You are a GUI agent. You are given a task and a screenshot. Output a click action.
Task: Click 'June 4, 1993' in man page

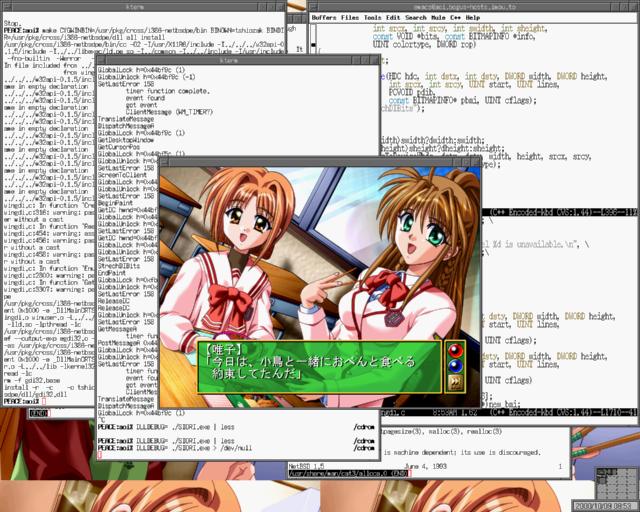click(426, 466)
